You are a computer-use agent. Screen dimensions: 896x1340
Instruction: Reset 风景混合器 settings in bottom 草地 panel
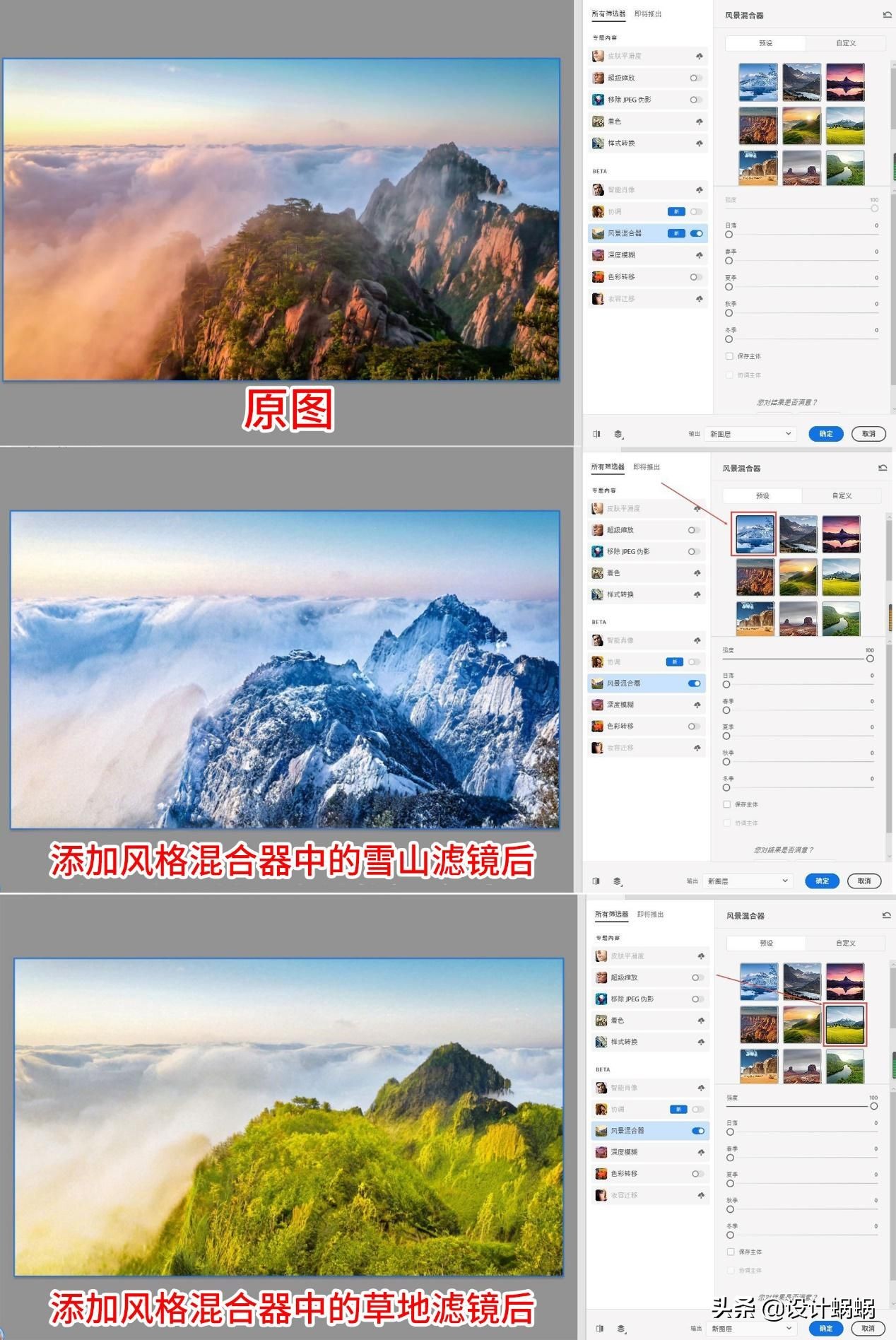(887, 915)
